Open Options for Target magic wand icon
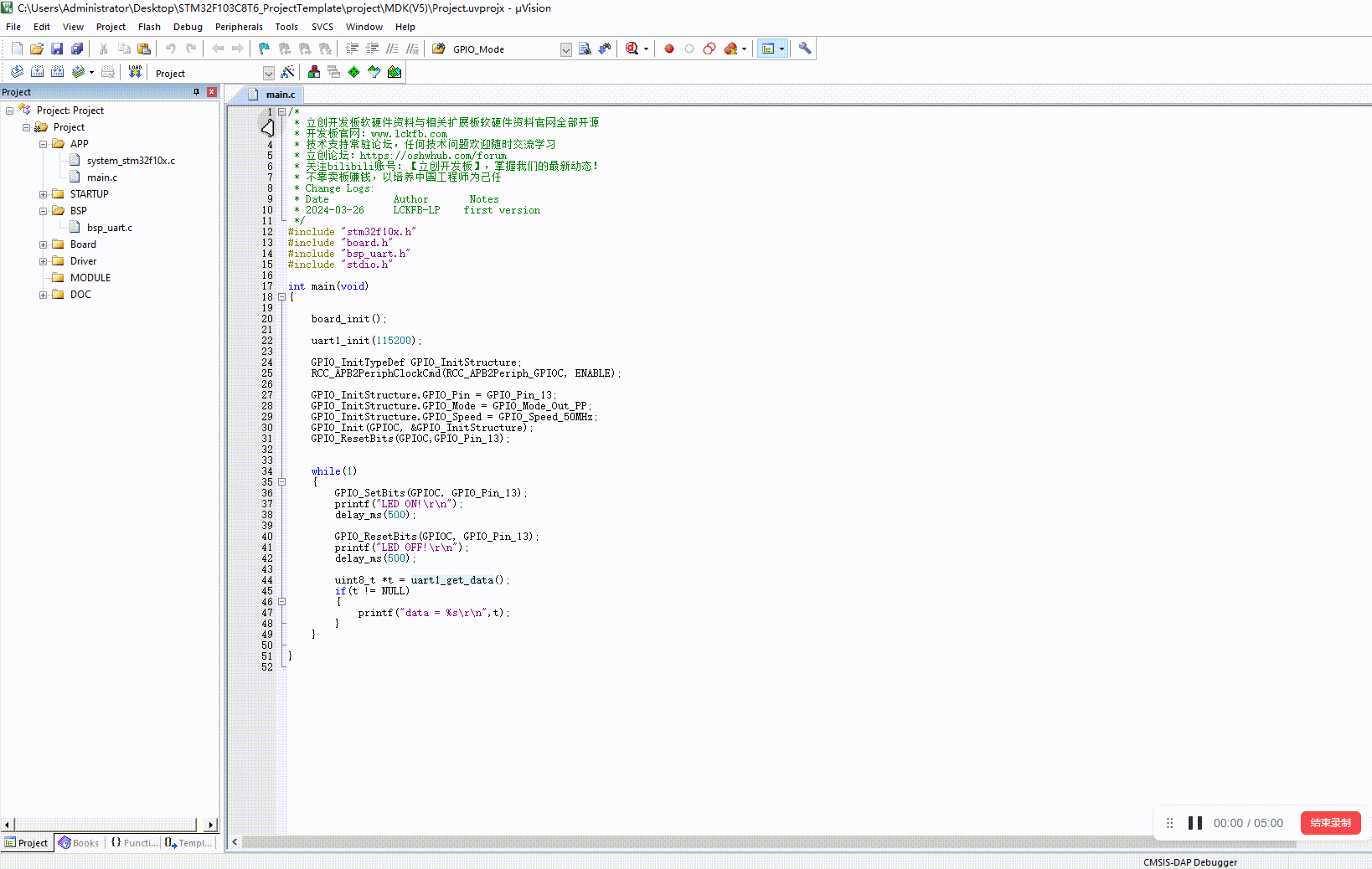 coord(287,72)
